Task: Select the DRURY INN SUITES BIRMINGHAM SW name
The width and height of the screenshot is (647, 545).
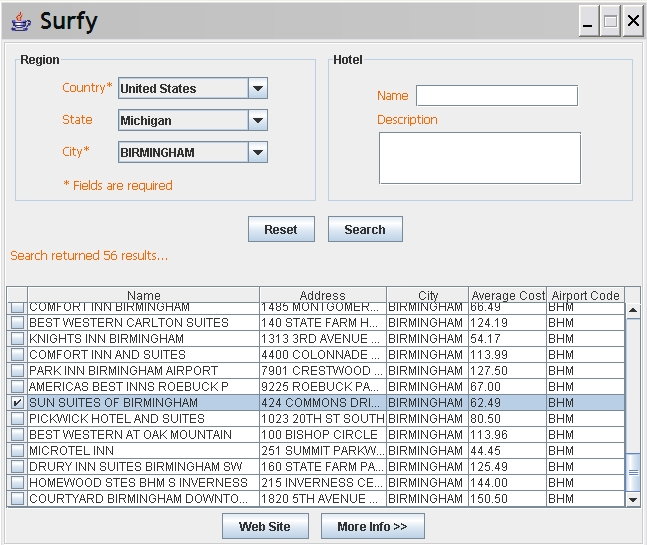Action: (144, 467)
